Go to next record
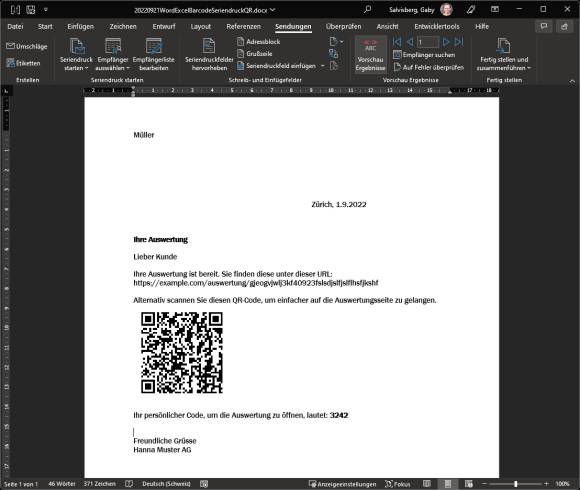 446,42
